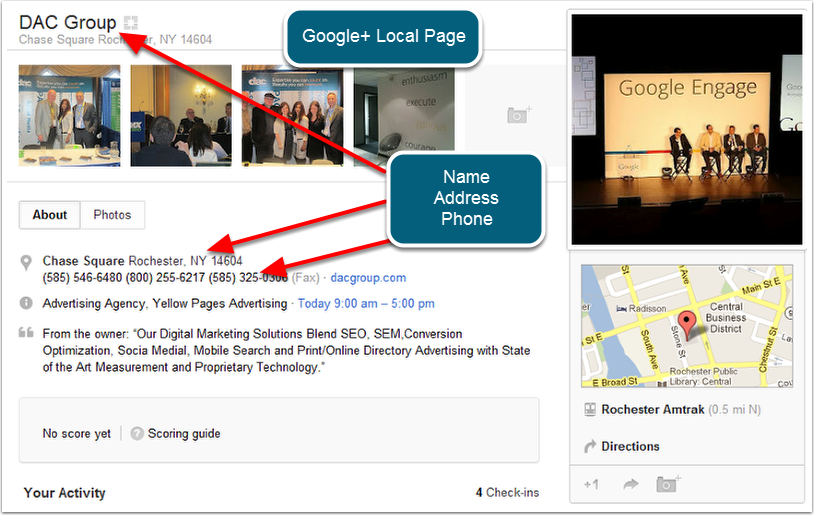Click Rochester Amtrak transit link
Screen dimensions: 814x515
coord(653,410)
